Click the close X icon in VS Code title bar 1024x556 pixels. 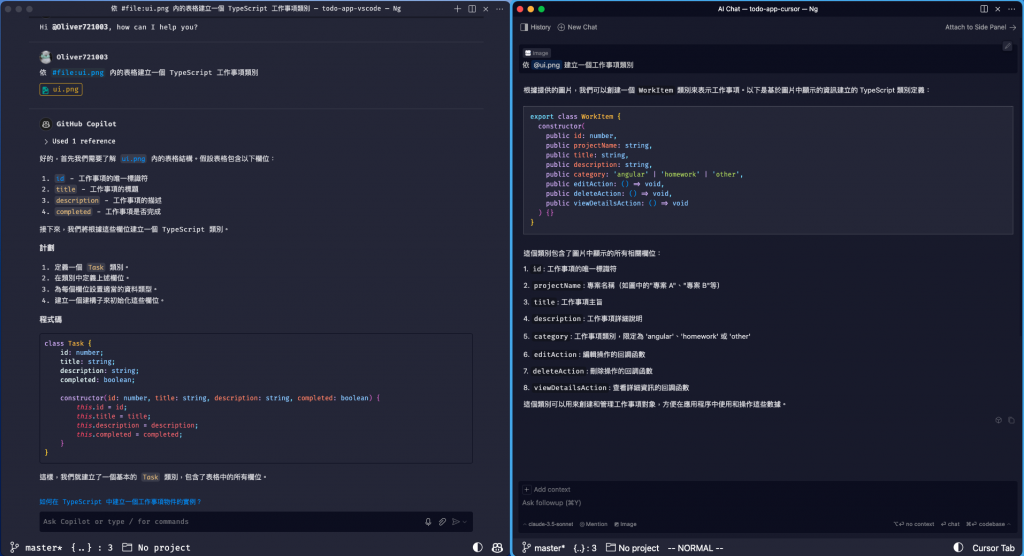(x=485, y=9)
